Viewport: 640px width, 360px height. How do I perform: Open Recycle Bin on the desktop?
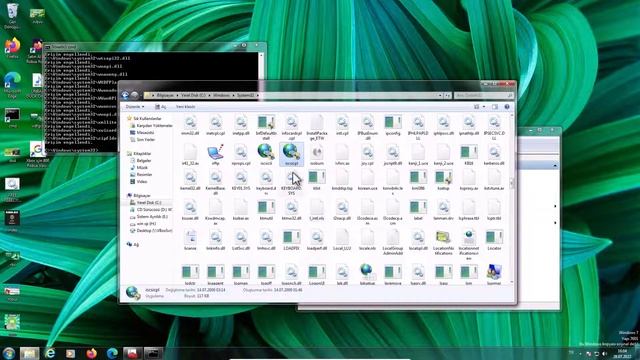tap(12, 15)
